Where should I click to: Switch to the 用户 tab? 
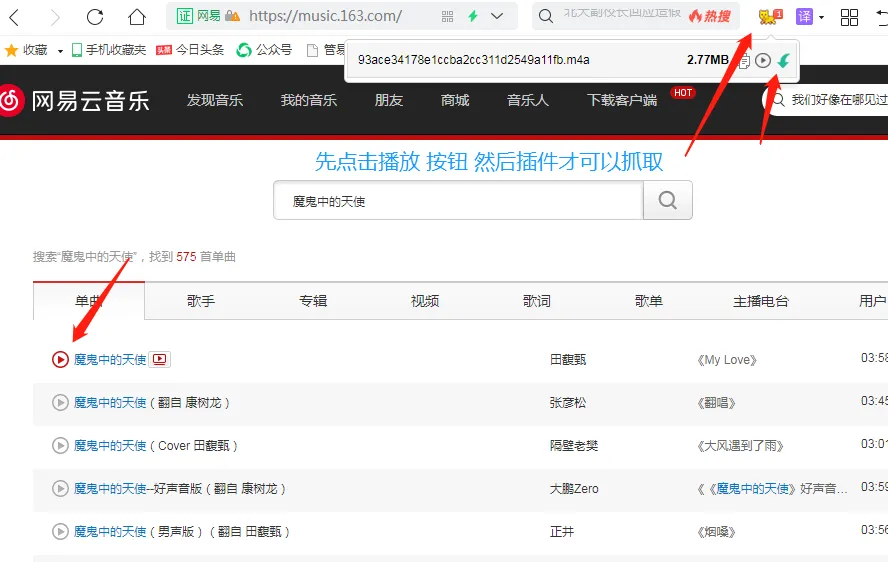pyautogui.click(x=872, y=301)
